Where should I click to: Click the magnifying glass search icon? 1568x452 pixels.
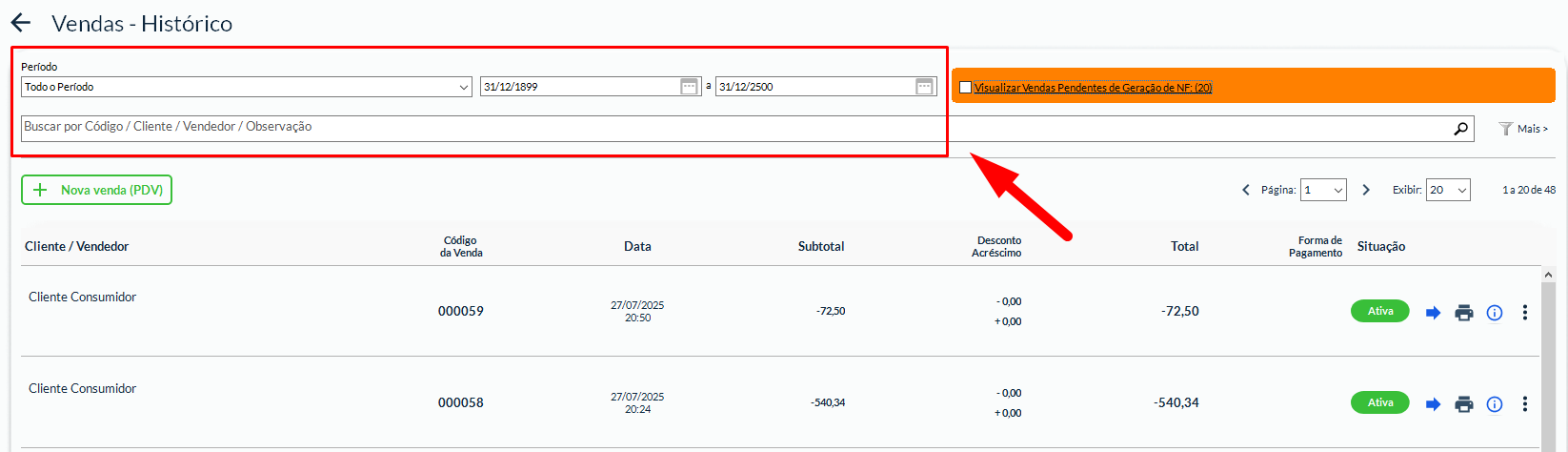(1460, 129)
